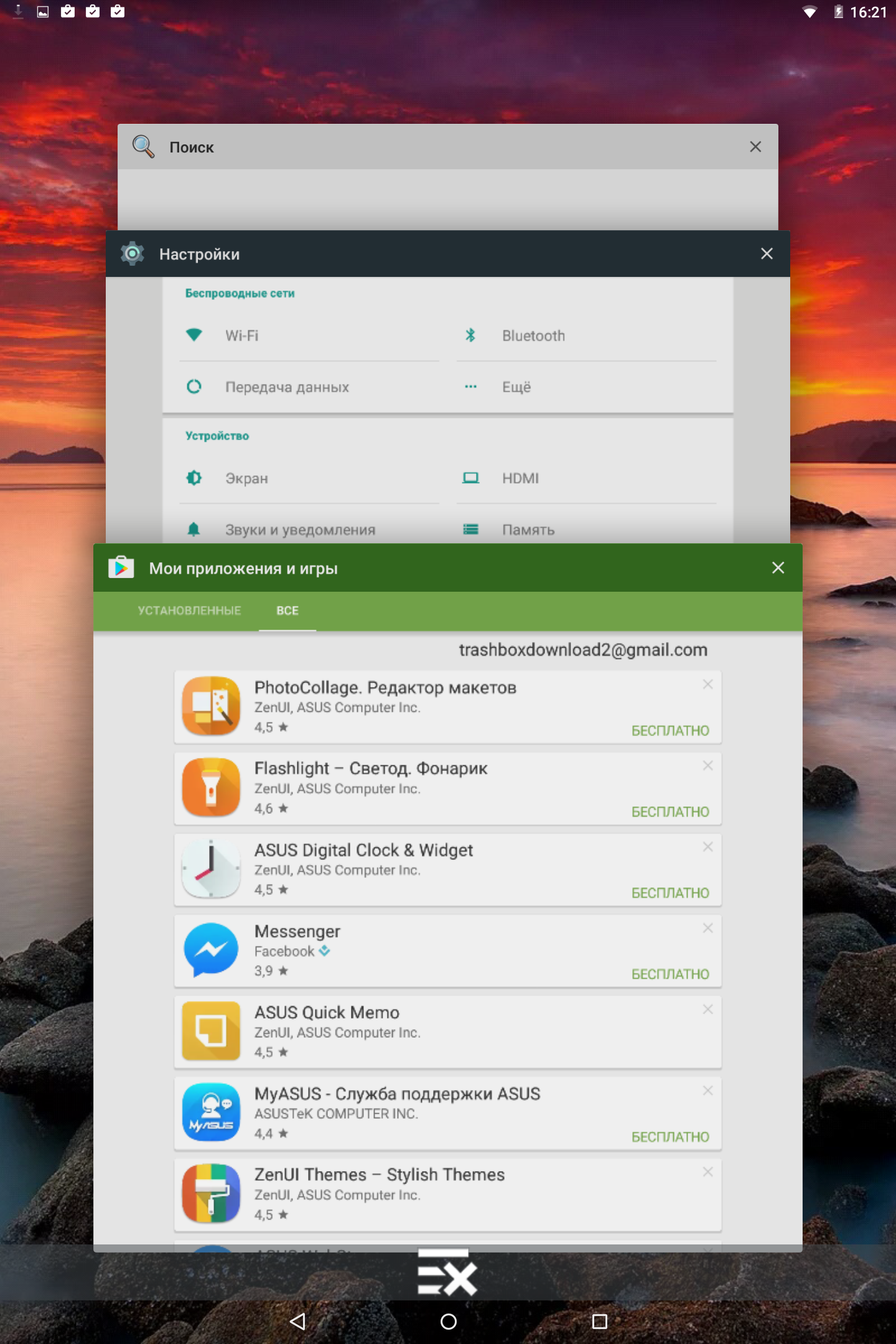Screen dimensions: 896x1344
Task: Tap the data usage icon in Settings
Action: pos(194,386)
